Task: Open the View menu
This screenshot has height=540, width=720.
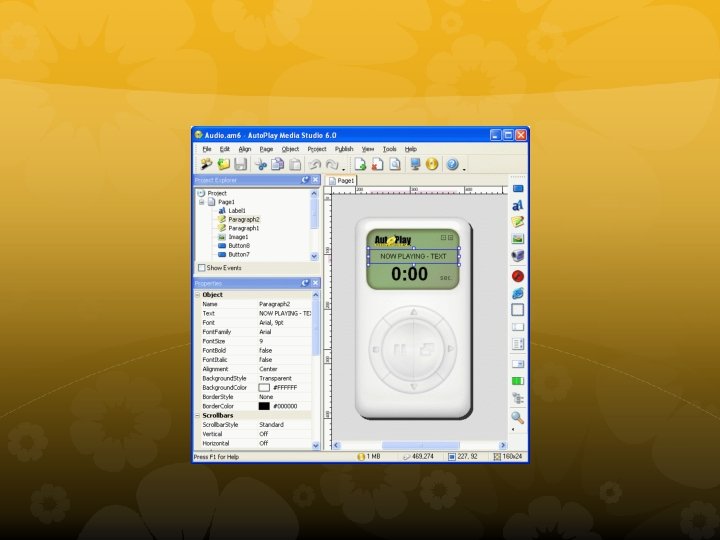Action: click(x=368, y=149)
